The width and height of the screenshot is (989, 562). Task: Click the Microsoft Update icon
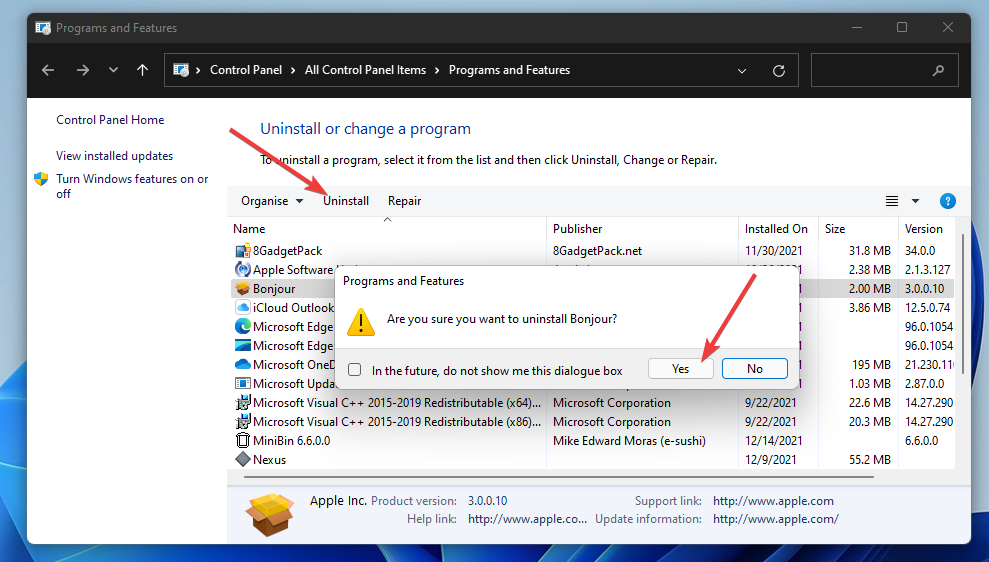(x=243, y=383)
